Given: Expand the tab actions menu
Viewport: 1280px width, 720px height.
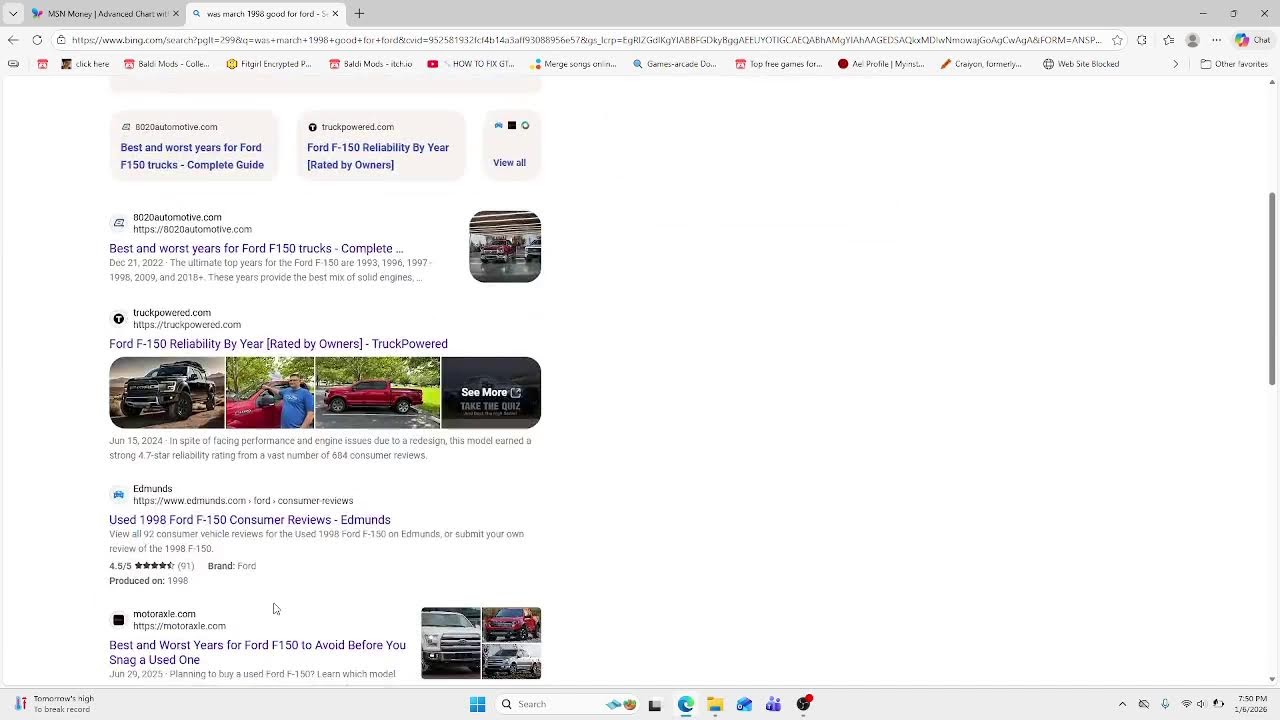Looking at the screenshot, I should tap(13, 13).
